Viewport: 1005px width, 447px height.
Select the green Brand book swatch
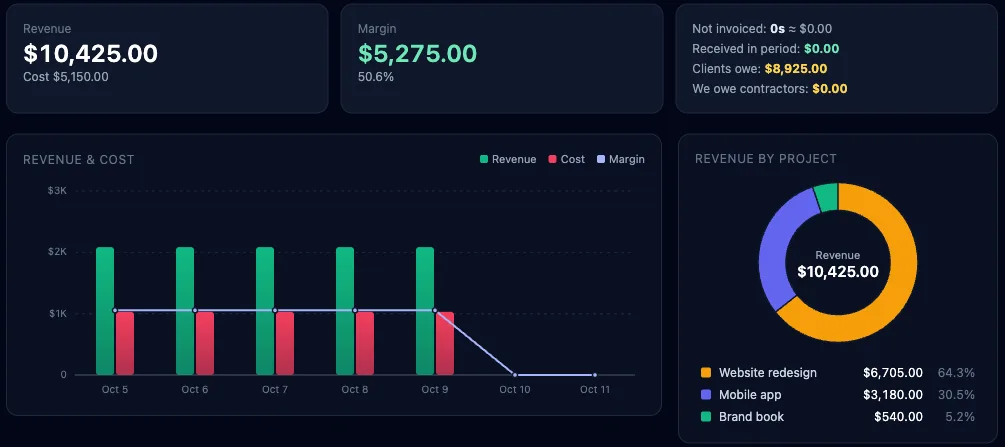point(706,416)
